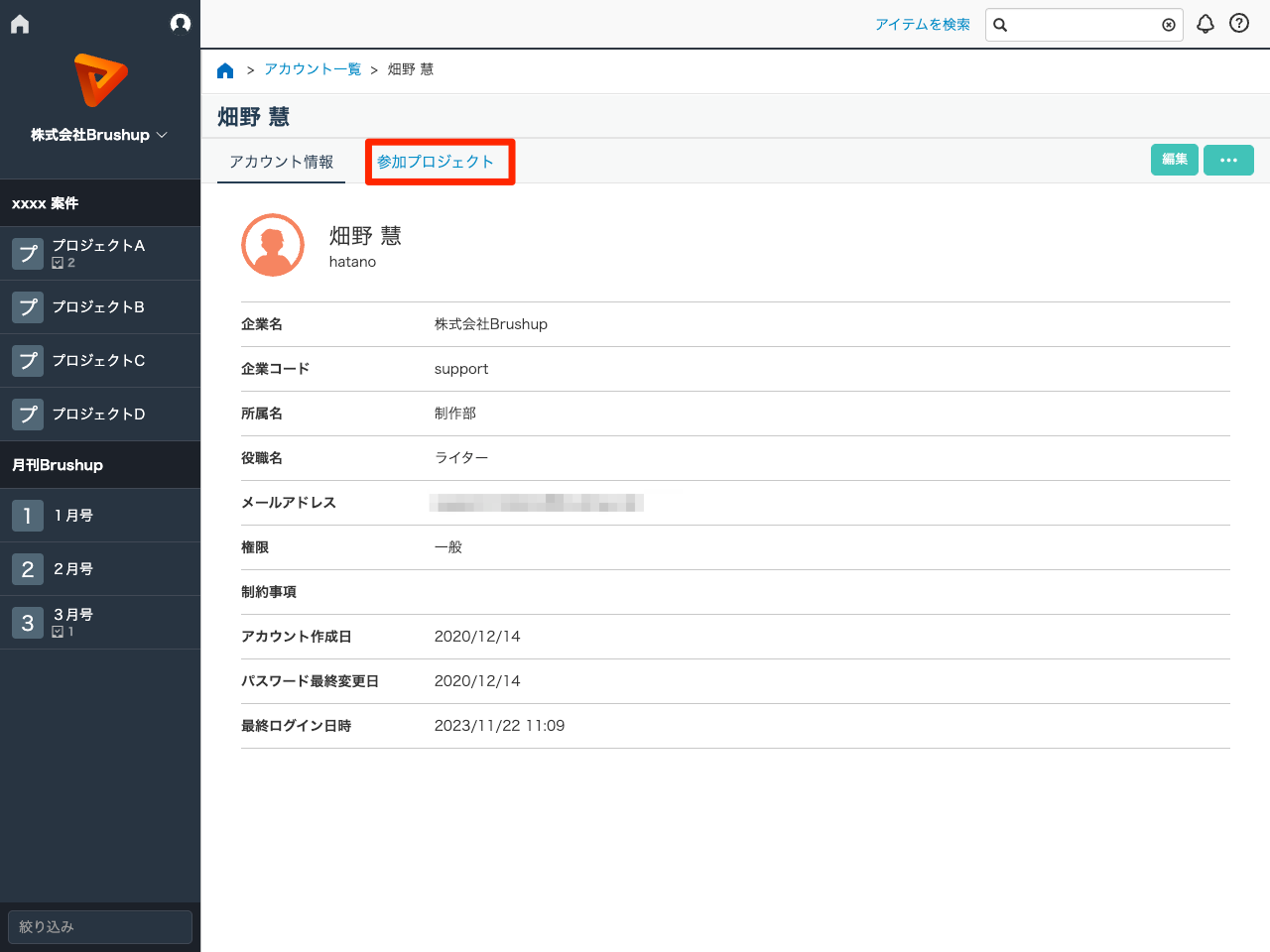The image size is (1270, 952).
Task: Click the Brushup orange logo
Action: click(x=100, y=80)
